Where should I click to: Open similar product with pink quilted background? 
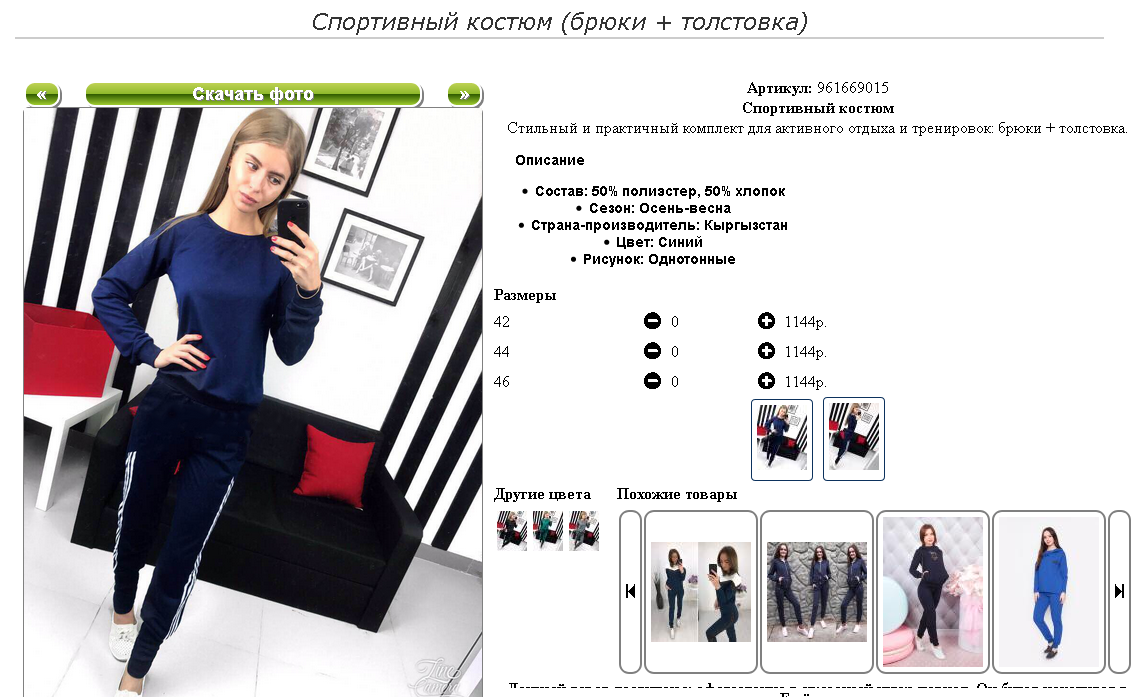933,592
